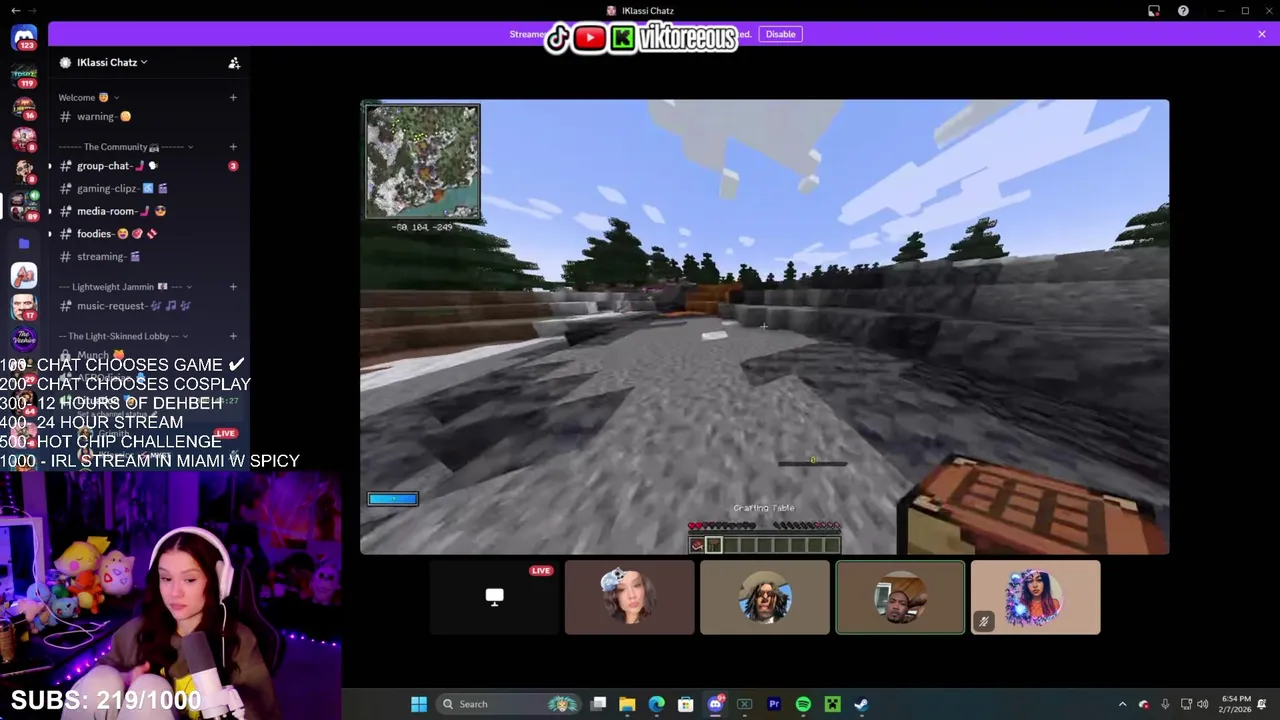Image resolution: width=1280 pixels, height=720 pixels.
Task: Open Premiere Pro from the taskbar
Action: [x=773, y=704]
